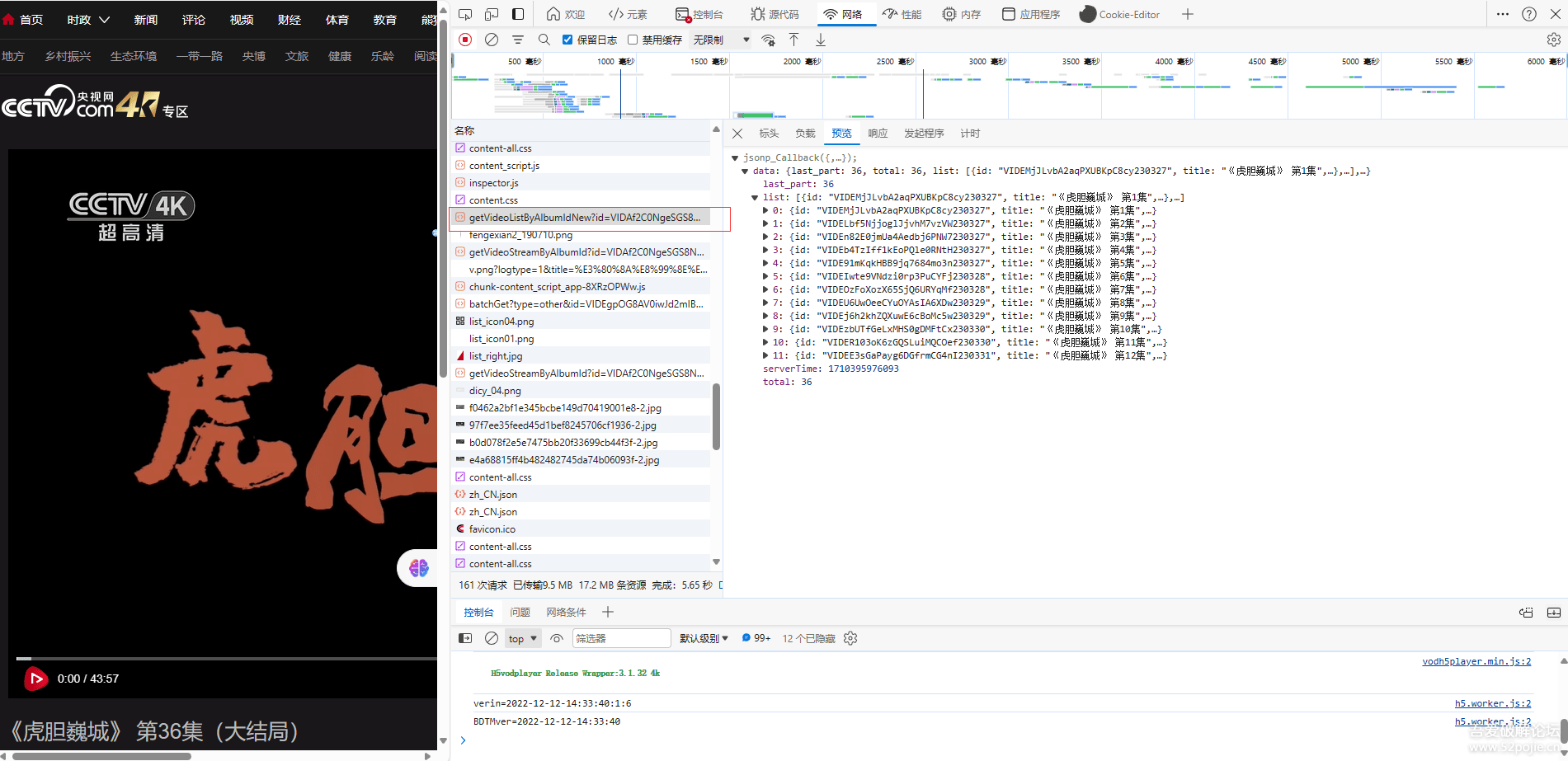Expand list item 0 in JSON preview
Screen dimensions: 1568x761
tap(765, 210)
